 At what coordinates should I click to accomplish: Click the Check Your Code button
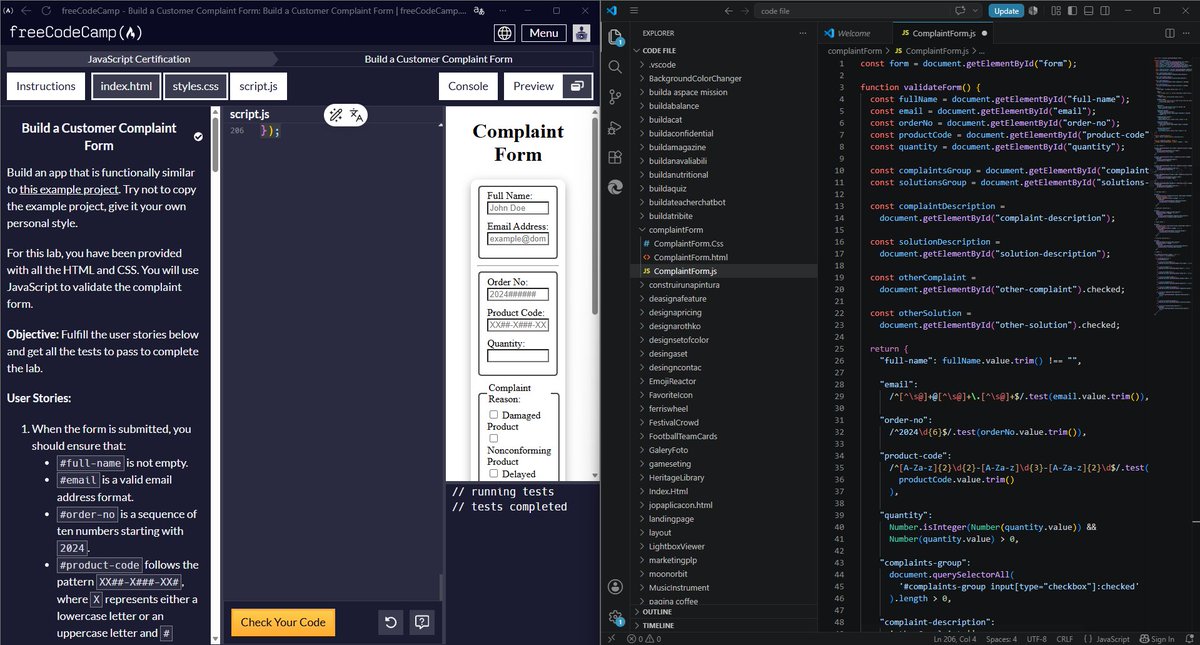[283, 622]
